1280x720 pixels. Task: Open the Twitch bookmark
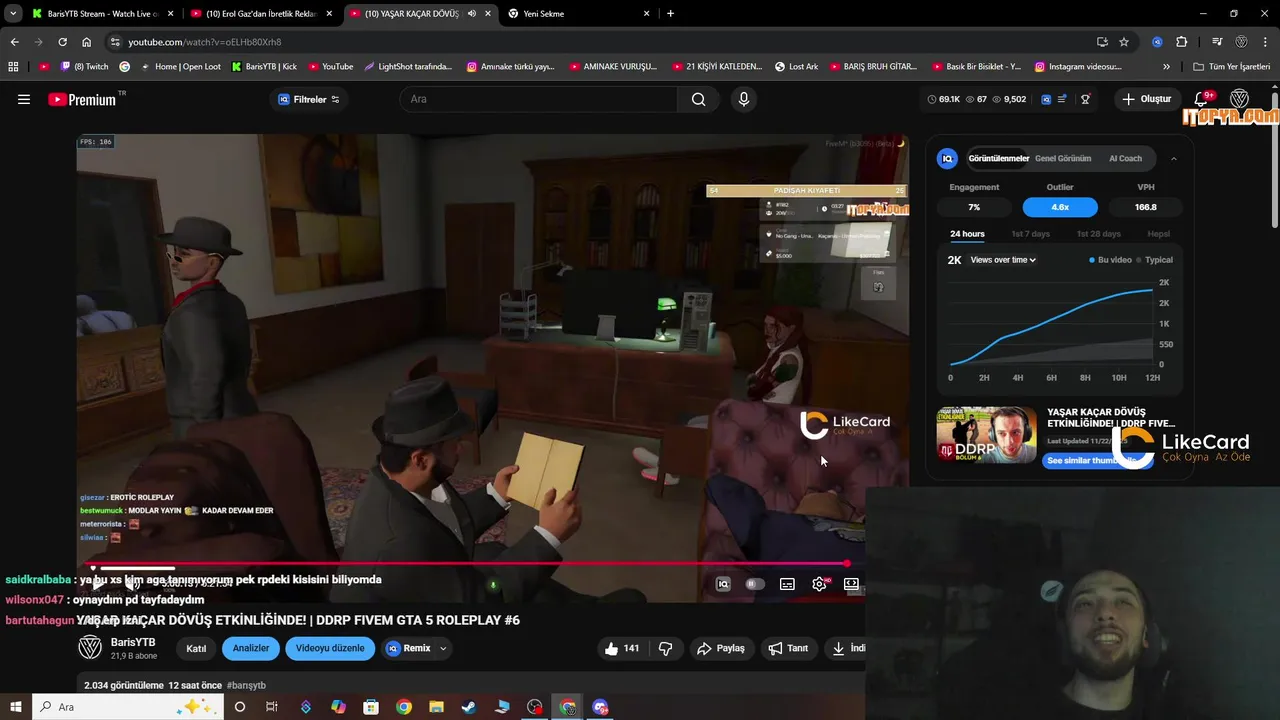[x=84, y=67]
